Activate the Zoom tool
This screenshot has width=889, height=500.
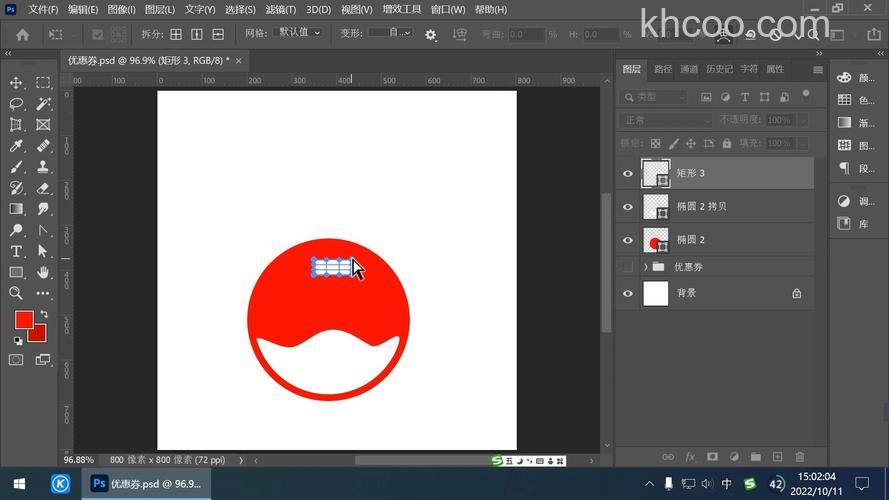point(16,293)
